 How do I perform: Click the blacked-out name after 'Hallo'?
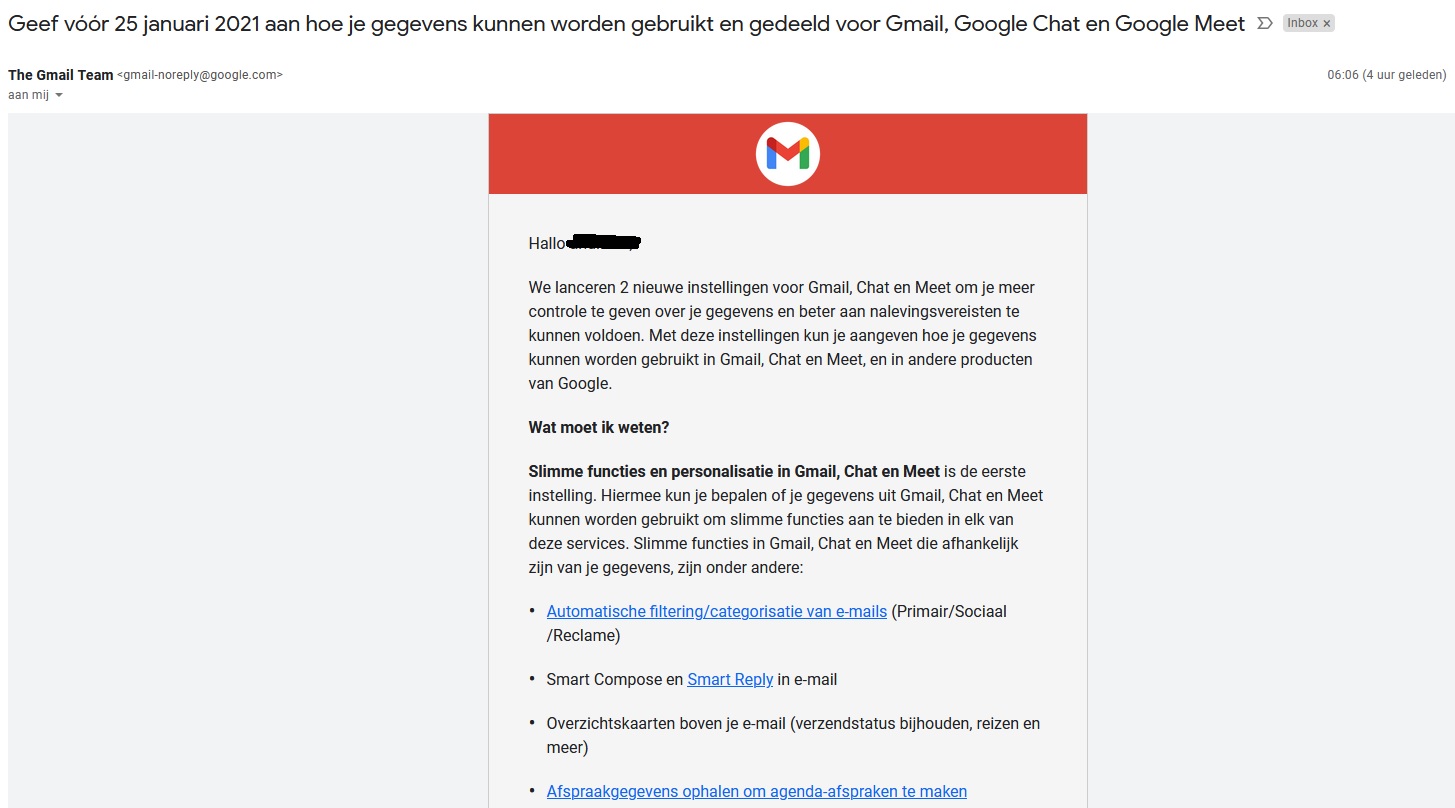pos(603,243)
